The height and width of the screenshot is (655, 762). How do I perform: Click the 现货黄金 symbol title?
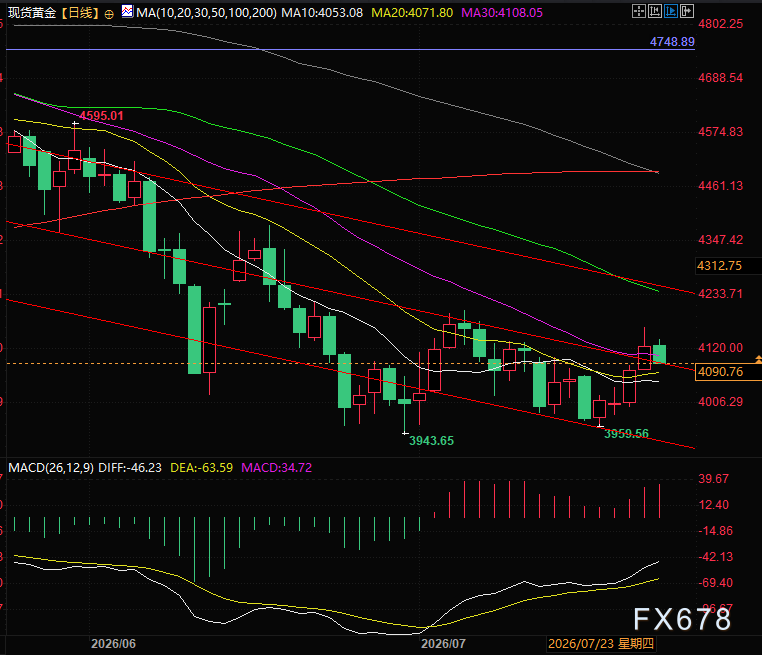(32, 13)
